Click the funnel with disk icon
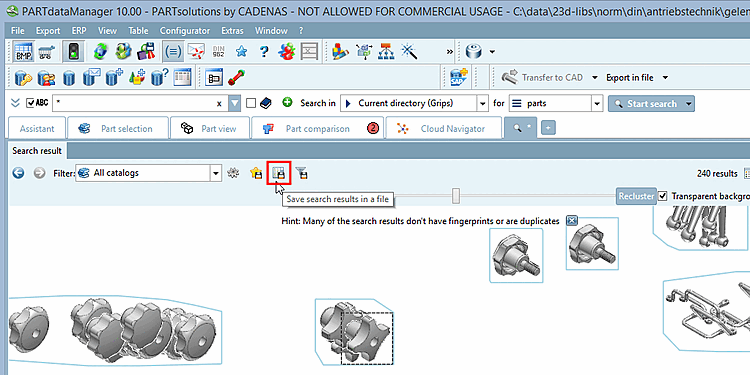 tap(301, 173)
